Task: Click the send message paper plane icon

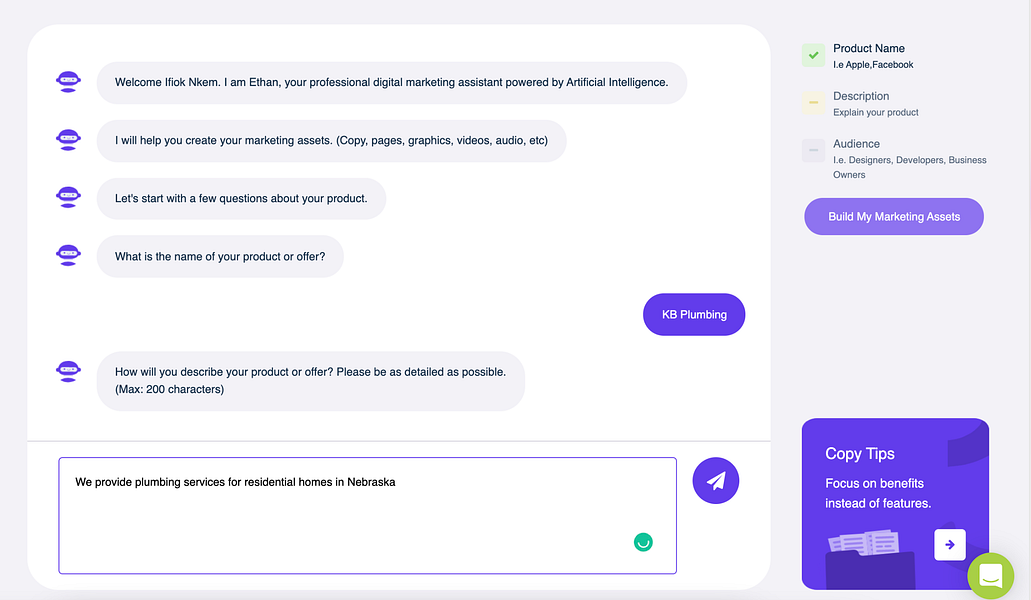Action: (x=715, y=480)
